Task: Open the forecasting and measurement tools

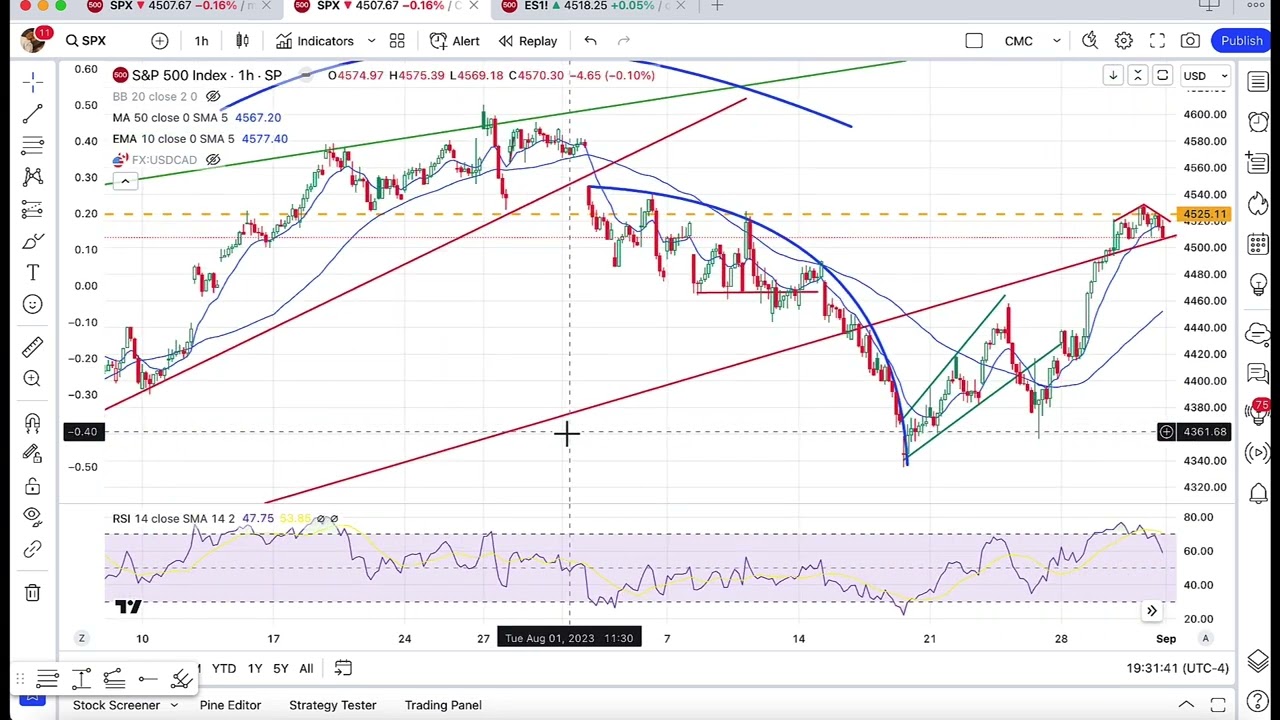Action: pos(32,209)
